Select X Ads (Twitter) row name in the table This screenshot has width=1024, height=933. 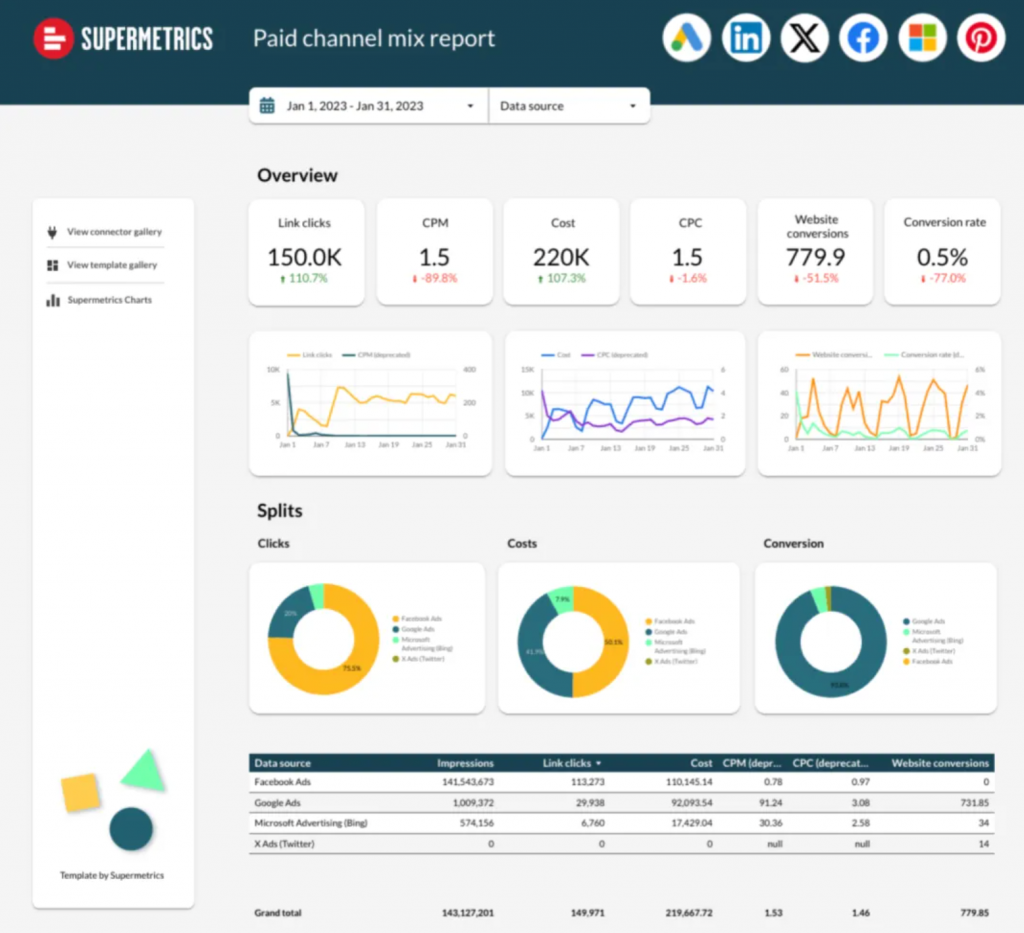click(x=285, y=844)
